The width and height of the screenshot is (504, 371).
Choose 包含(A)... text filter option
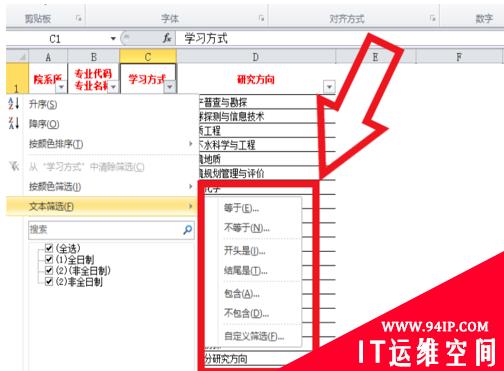pyautogui.click(x=242, y=294)
